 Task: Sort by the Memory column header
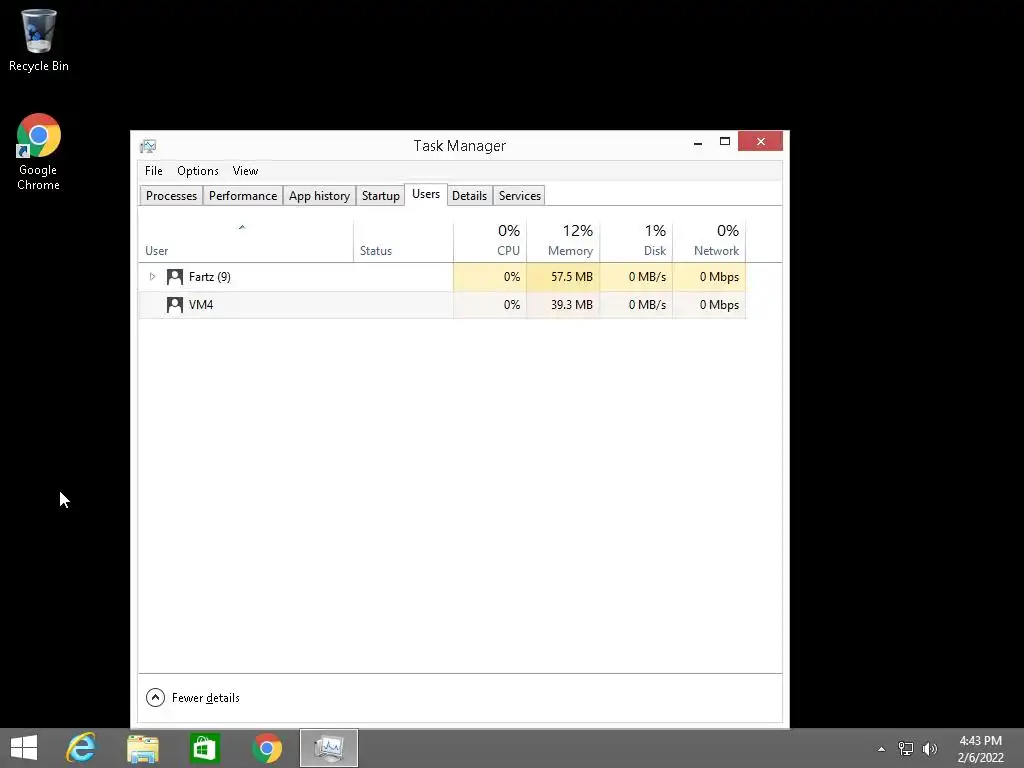pyautogui.click(x=563, y=242)
